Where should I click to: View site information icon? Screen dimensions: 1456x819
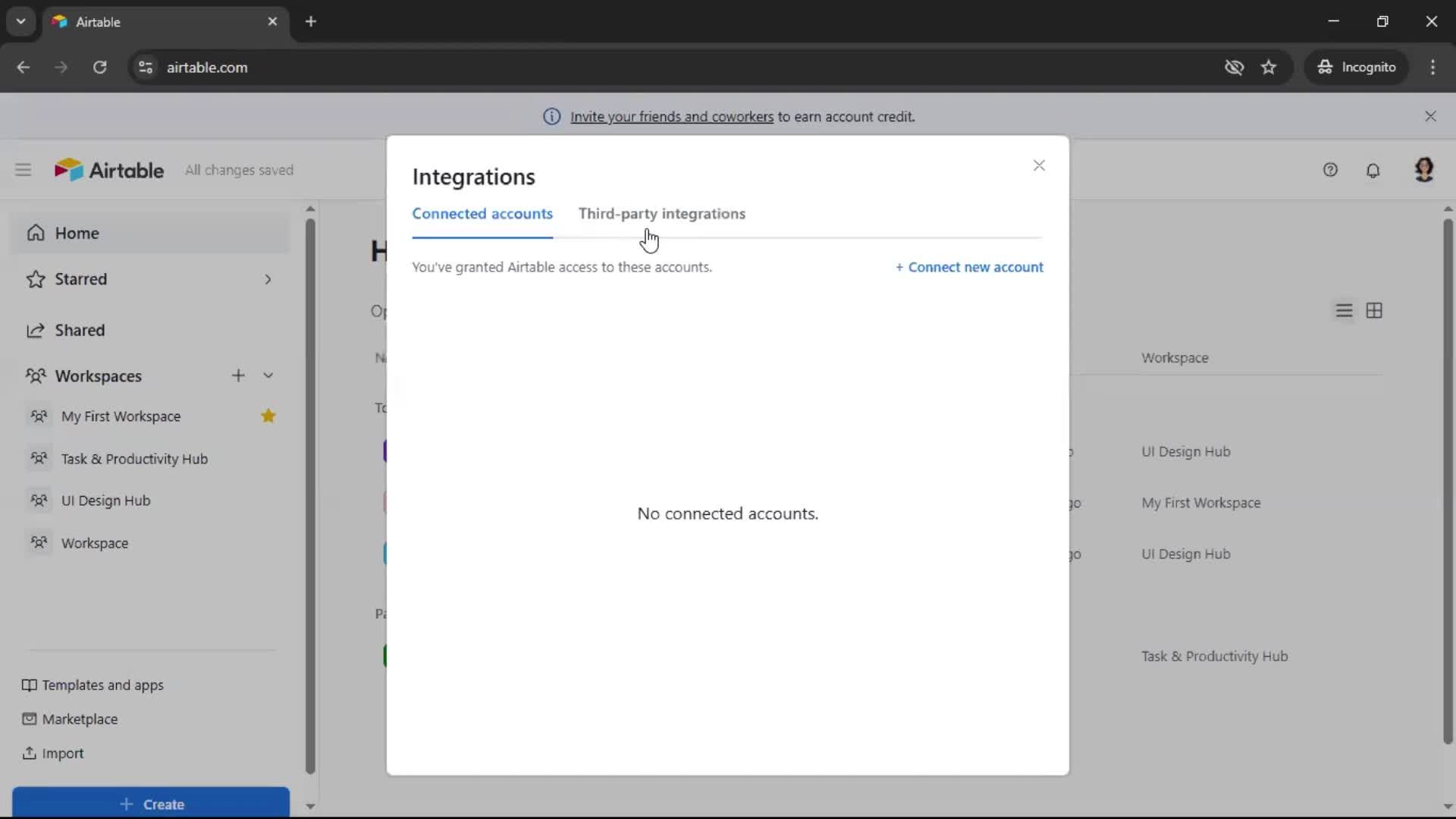pos(146,67)
